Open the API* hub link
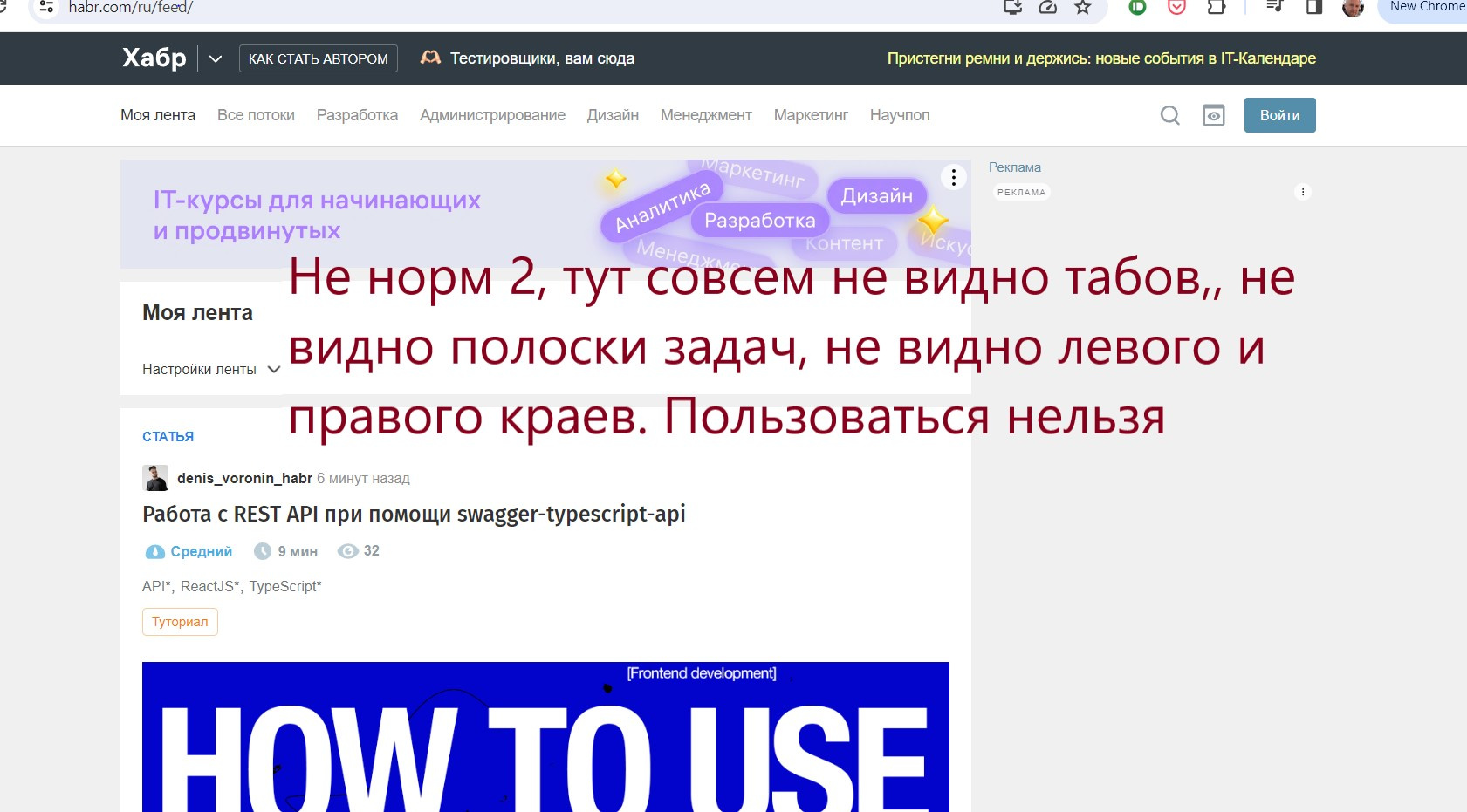Viewport: 1467px width, 812px height. tap(157, 586)
